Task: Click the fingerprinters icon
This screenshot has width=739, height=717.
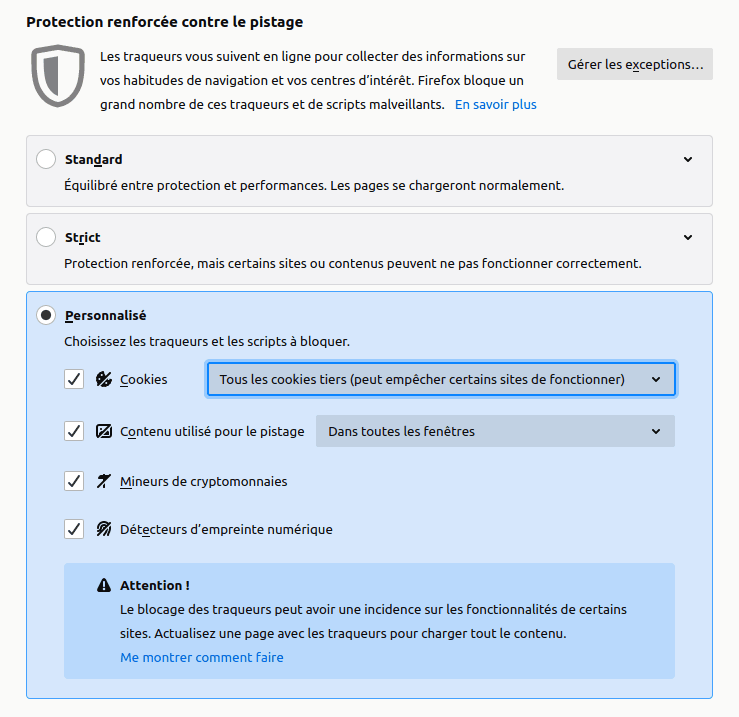Action: point(103,530)
